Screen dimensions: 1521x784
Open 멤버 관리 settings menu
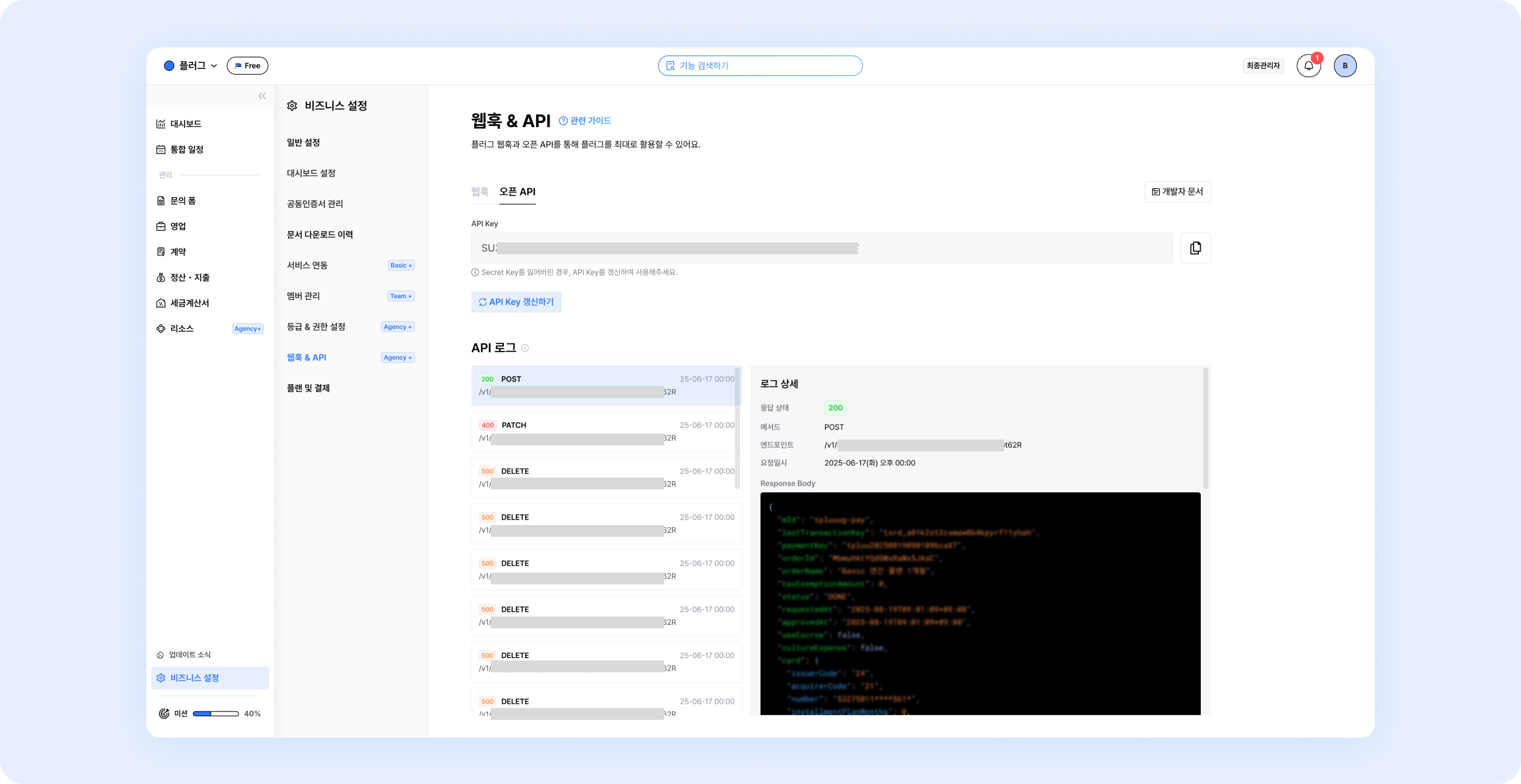[304, 296]
